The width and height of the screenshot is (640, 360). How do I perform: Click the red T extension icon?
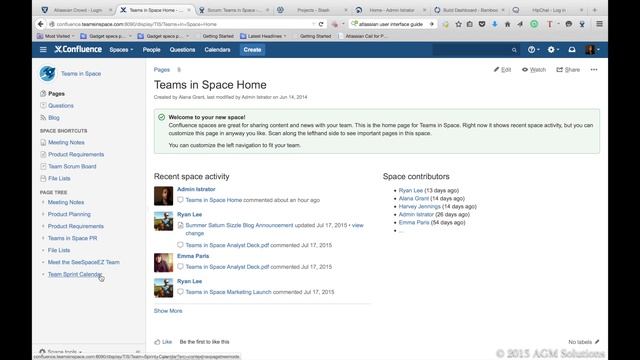(549, 24)
